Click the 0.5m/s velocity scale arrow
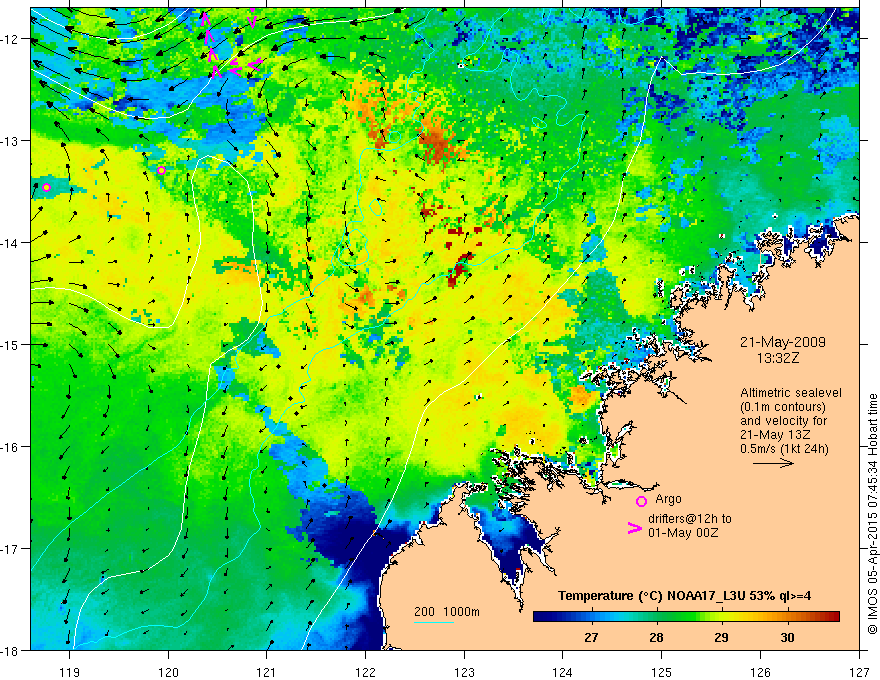 [773, 463]
